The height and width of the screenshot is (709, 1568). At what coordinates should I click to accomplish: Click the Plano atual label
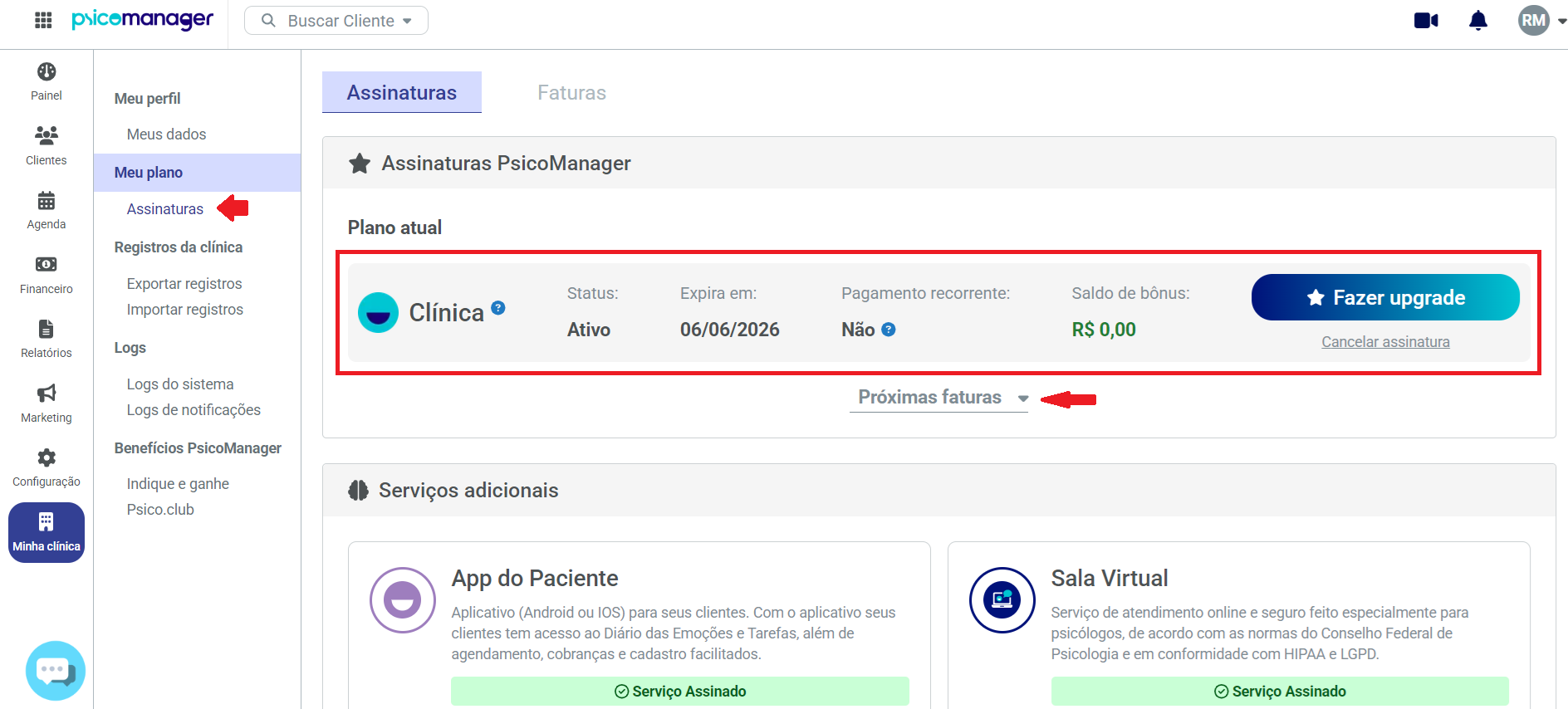tap(394, 227)
